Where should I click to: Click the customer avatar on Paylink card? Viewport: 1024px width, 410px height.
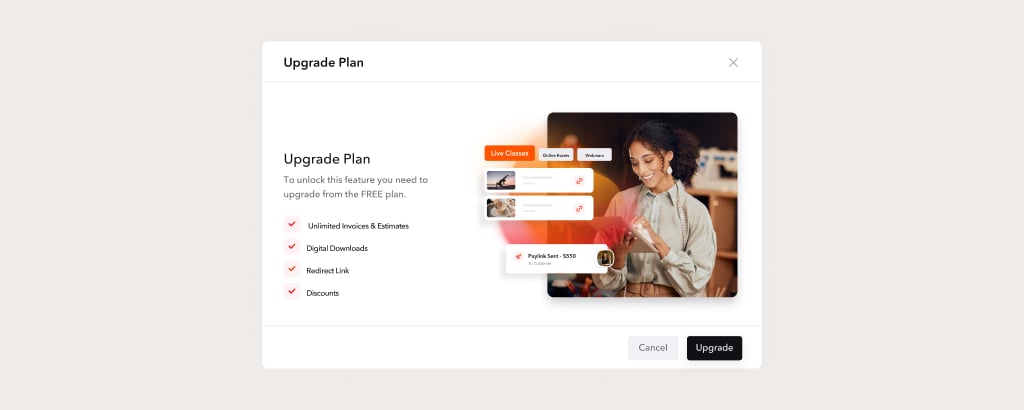pos(605,258)
